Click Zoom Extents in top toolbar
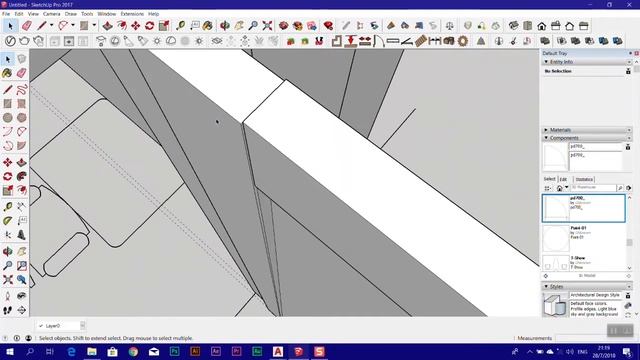This screenshot has width=640, height=360. point(267,26)
